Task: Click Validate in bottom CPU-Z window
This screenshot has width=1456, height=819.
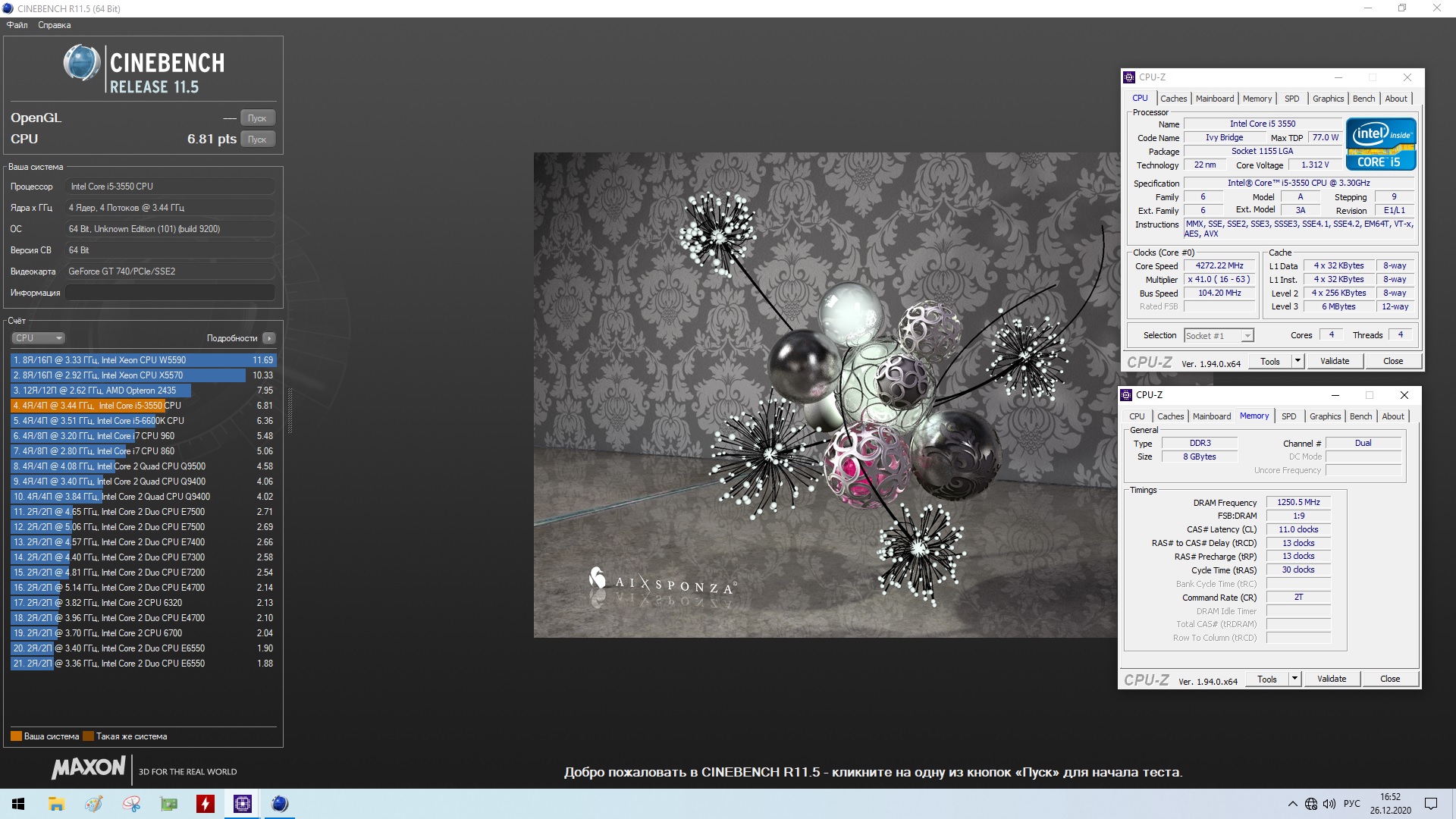Action: click(x=1332, y=679)
